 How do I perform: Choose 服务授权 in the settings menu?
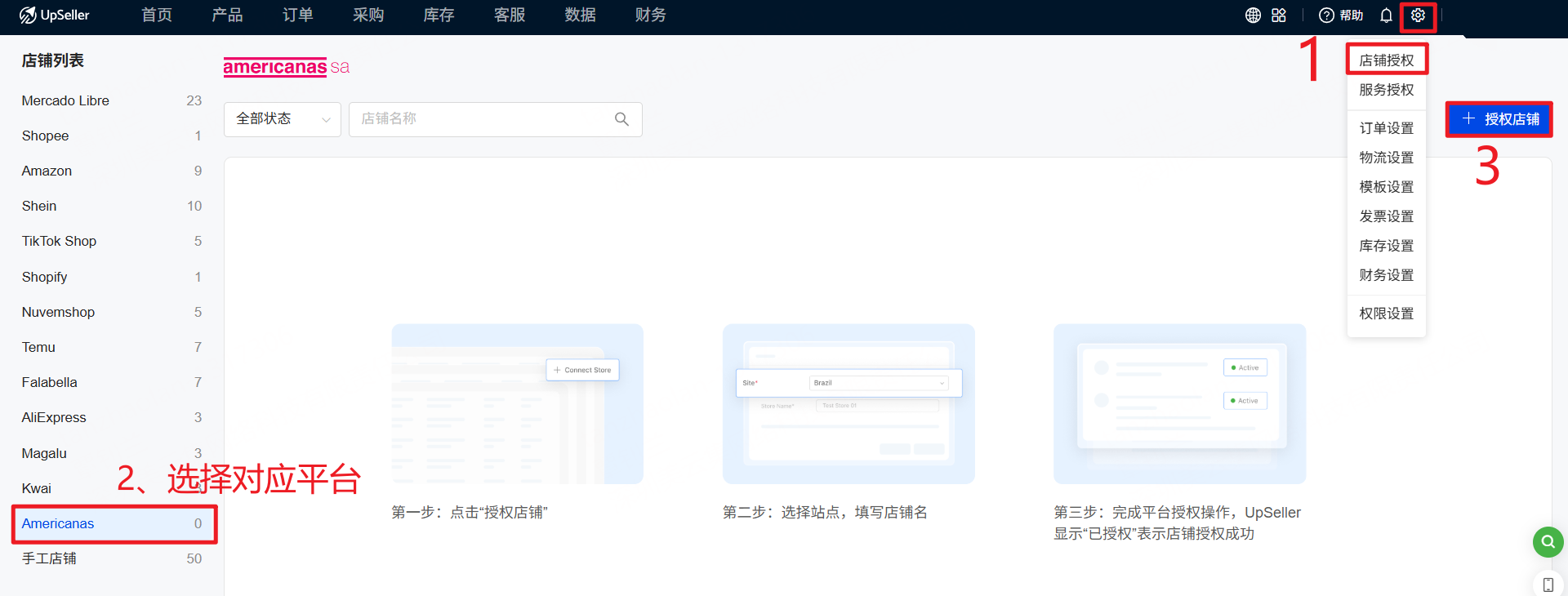(1386, 90)
